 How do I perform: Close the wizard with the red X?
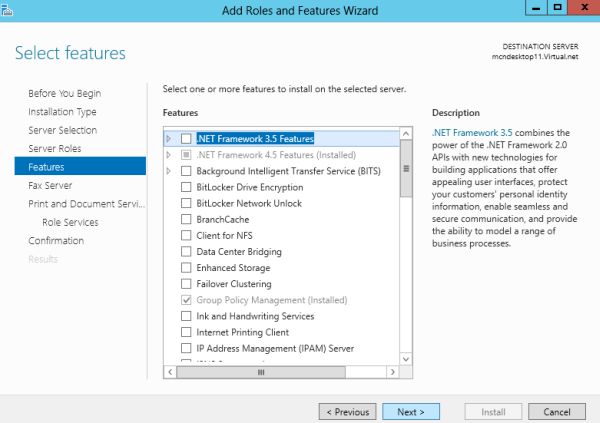(583, 9)
